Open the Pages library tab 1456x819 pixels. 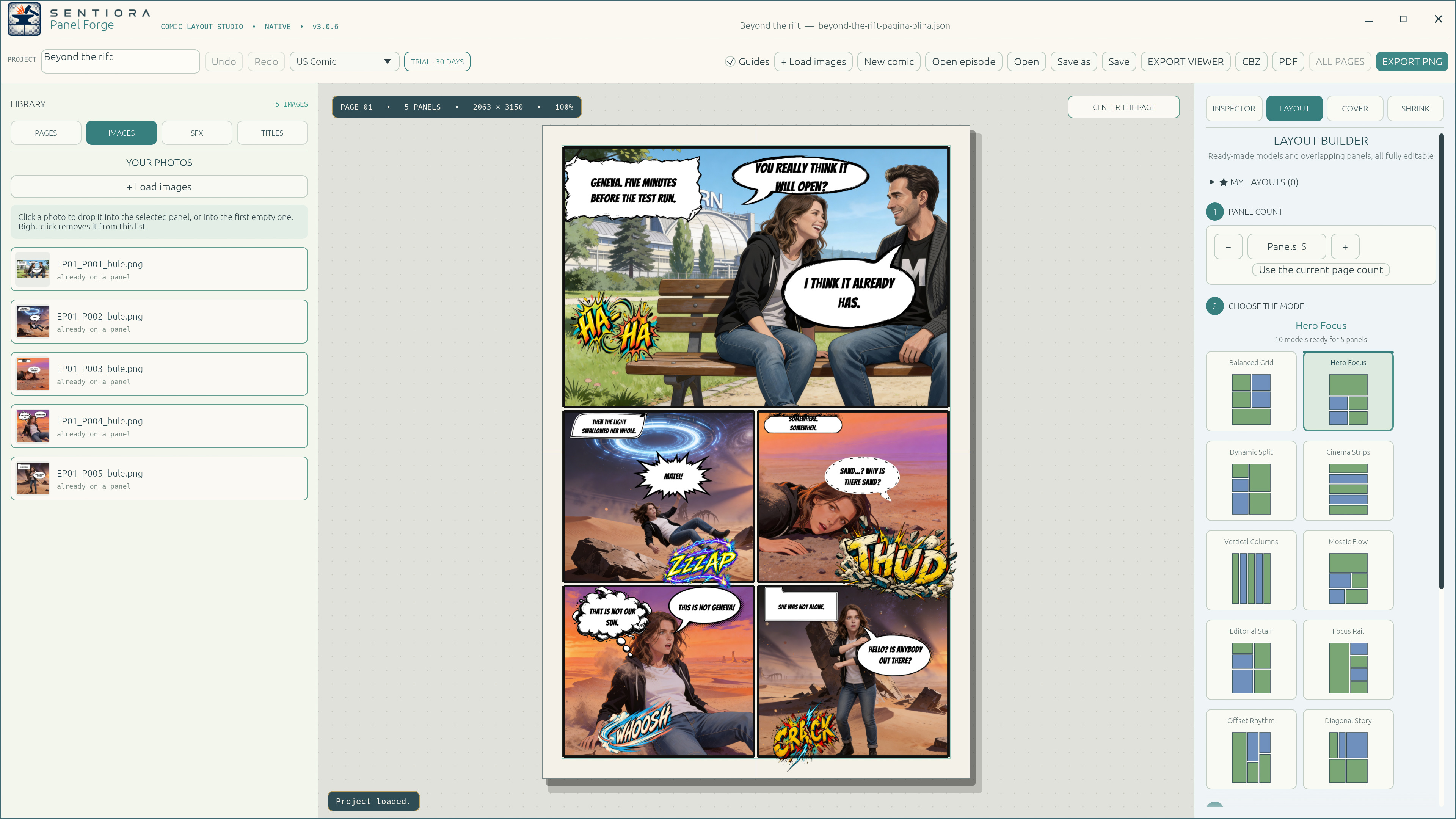coord(46,133)
